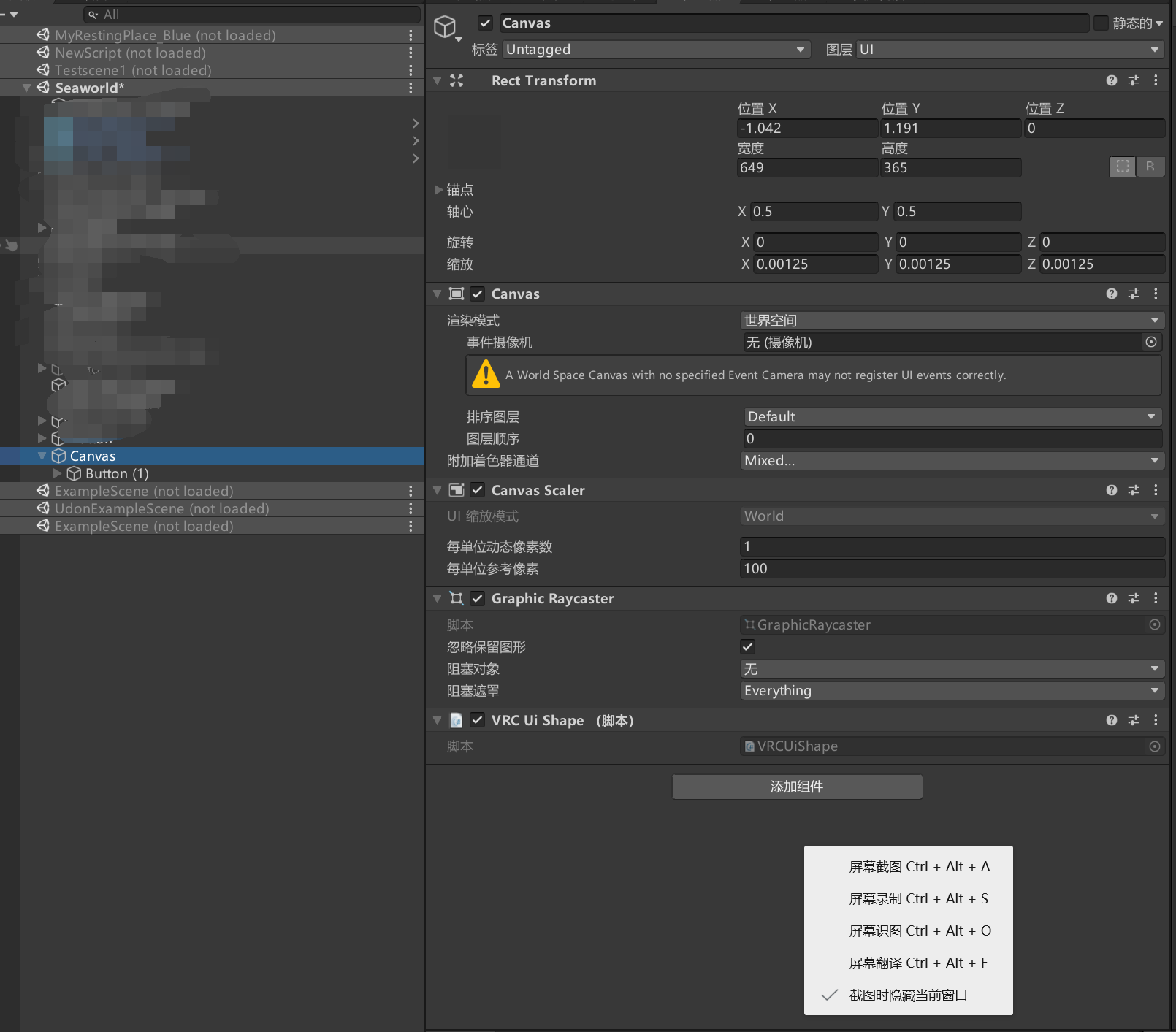Expand the anchors (锚点) foldout

[x=439, y=190]
